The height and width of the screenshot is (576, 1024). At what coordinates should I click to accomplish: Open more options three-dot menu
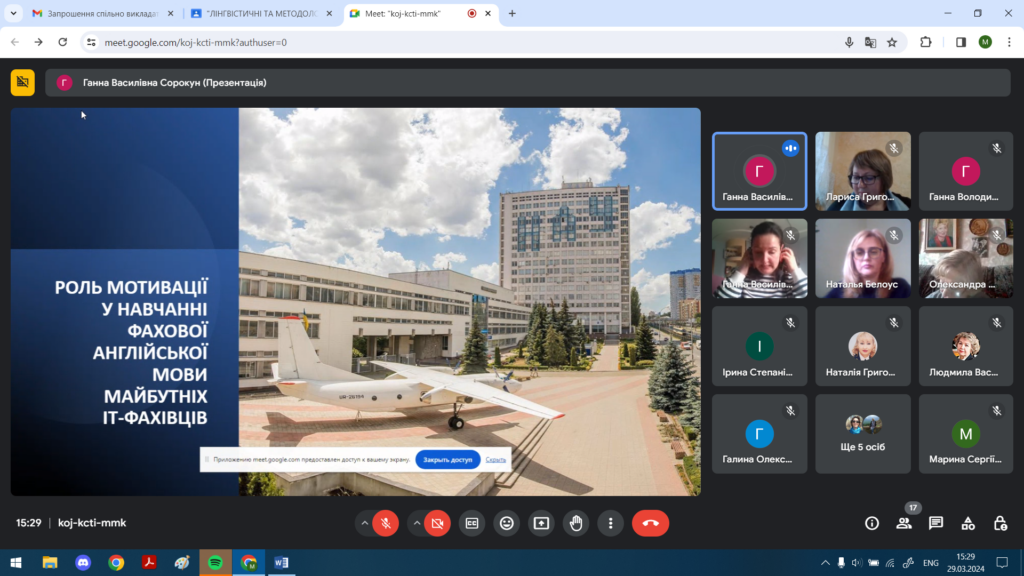610,523
